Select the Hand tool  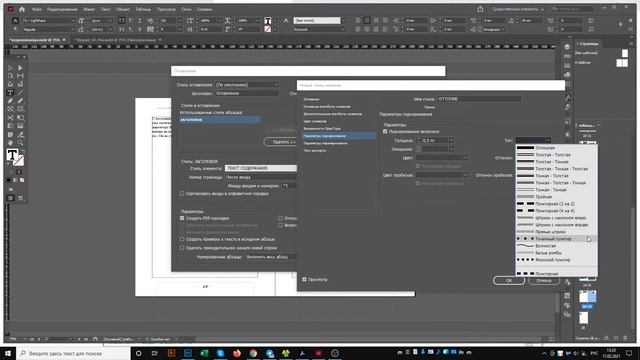(x=11, y=142)
